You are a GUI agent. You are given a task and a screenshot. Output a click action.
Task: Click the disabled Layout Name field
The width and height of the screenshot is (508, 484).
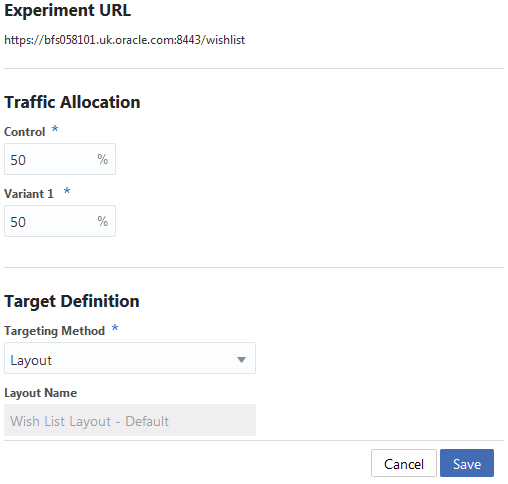click(130, 420)
